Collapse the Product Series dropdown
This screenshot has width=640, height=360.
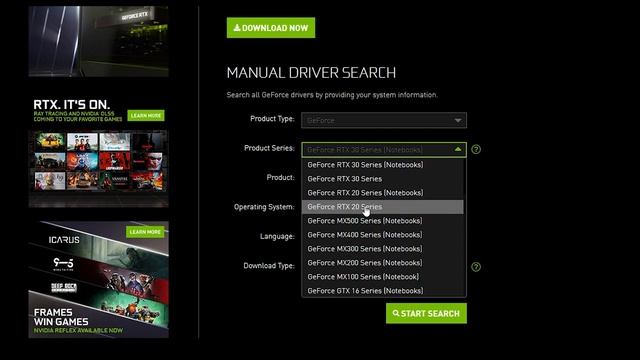pyautogui.click(x=384, y=150)
